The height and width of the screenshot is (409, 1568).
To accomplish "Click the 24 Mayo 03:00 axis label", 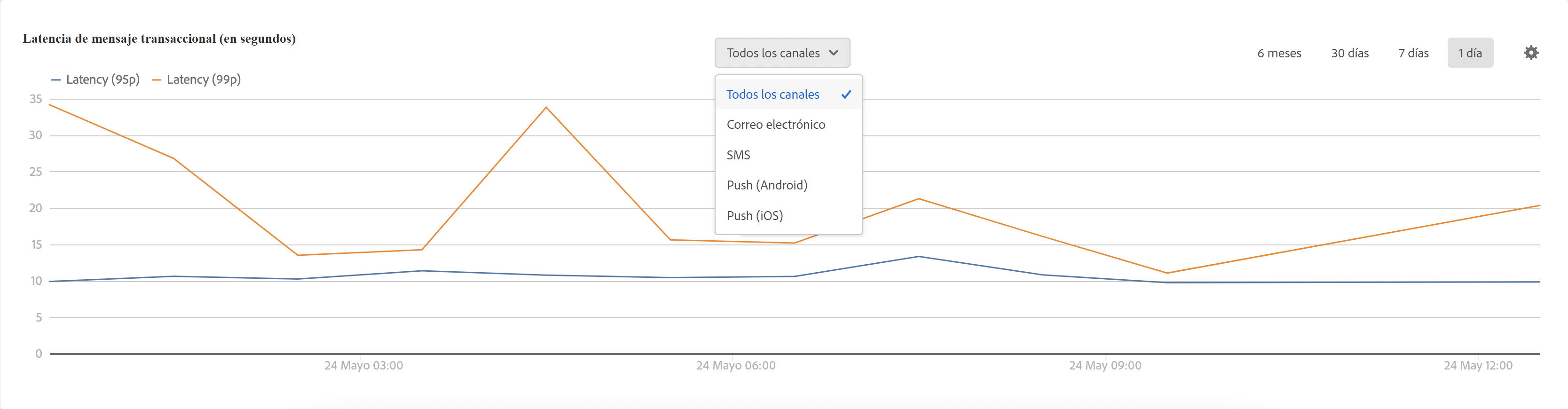I will pos(363,365).
